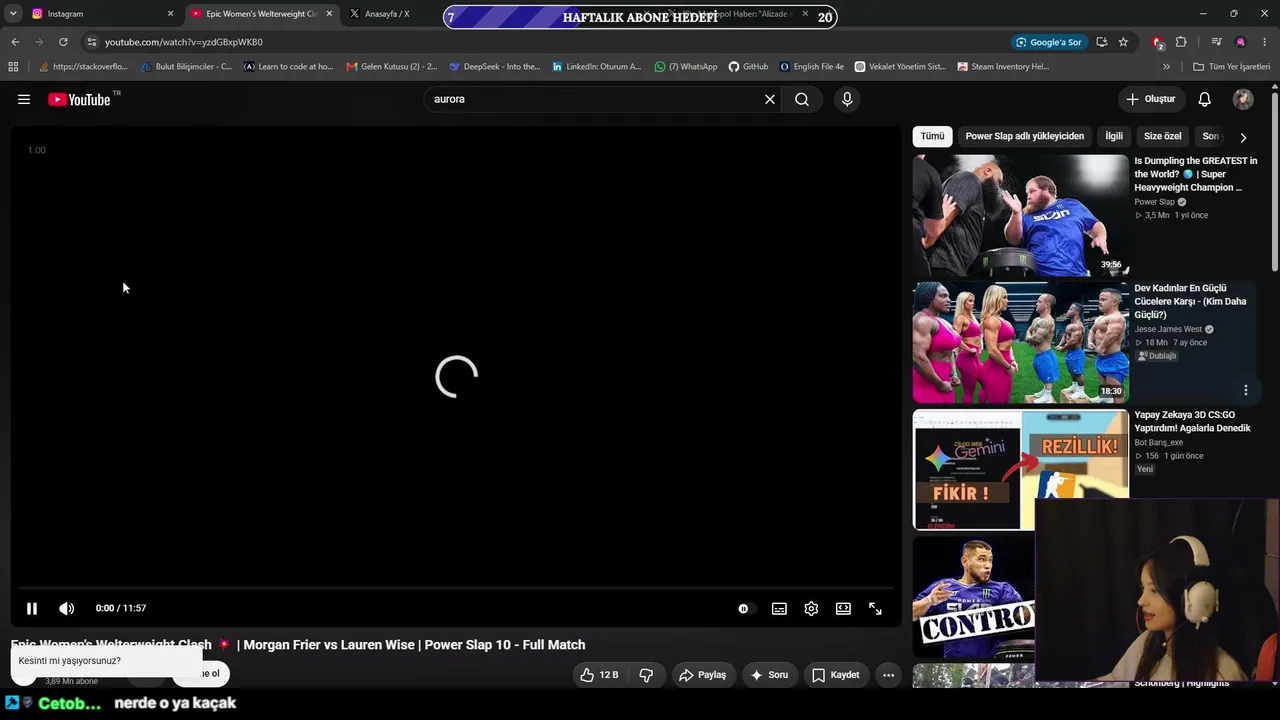The height and width of the screenshot is (720, 1280).
Task: Bookmark this page with star icon
Action: point(1123,42)
